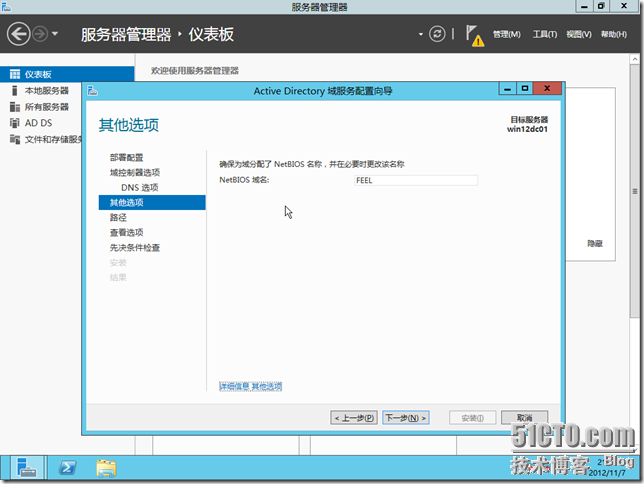Go to DNS 选项 wizard step
This screenshot has width=644, height=484.
click(140, 187)
